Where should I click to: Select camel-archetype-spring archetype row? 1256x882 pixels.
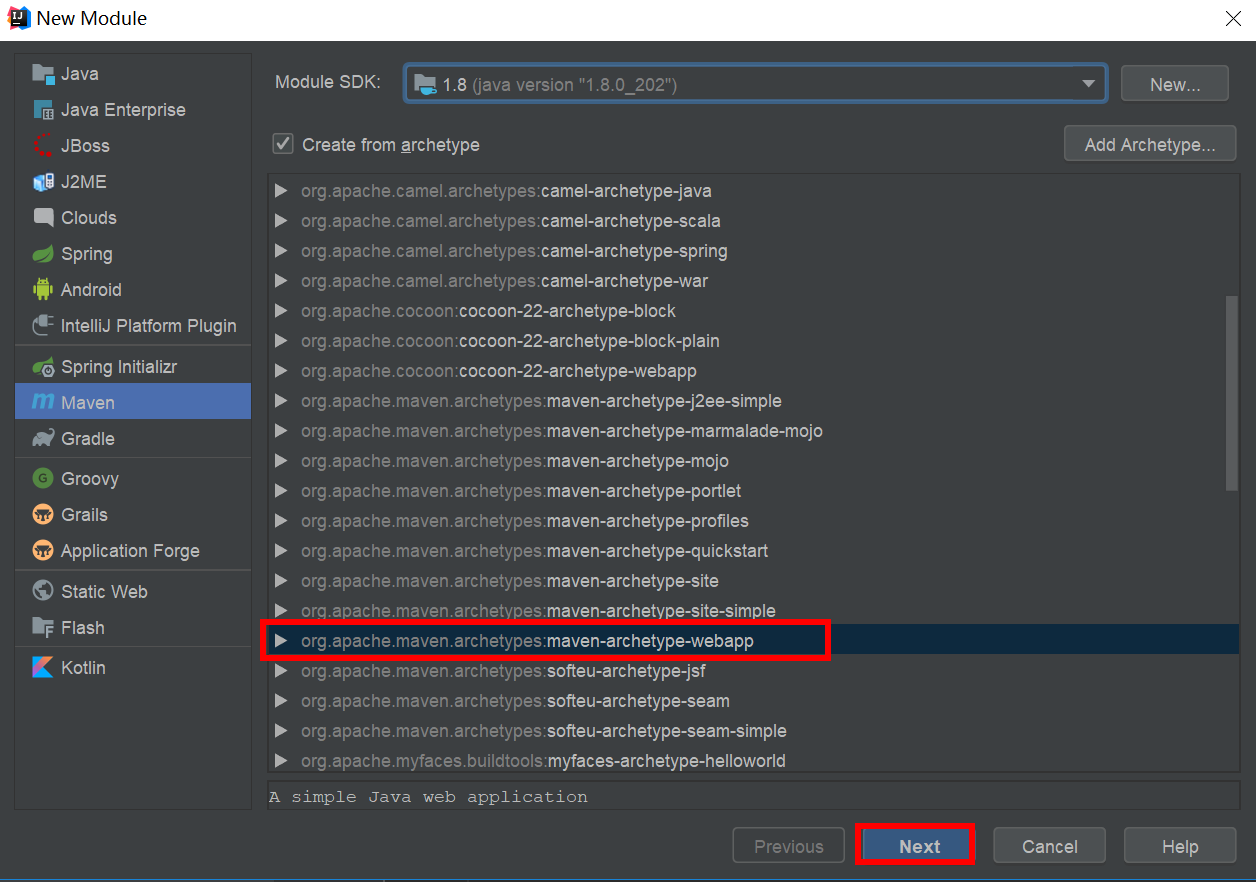[x=753, y=251]
